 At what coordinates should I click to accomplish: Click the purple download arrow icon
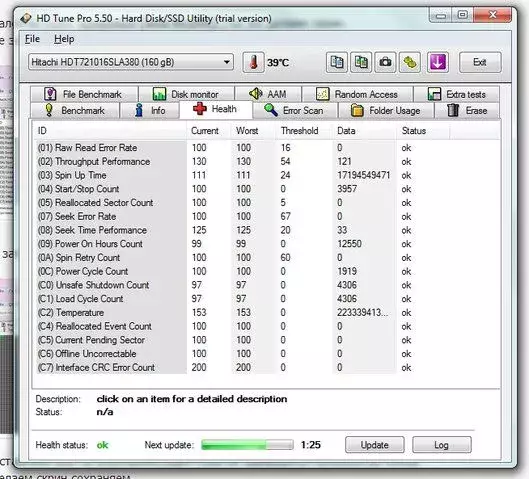coord(438,62)
